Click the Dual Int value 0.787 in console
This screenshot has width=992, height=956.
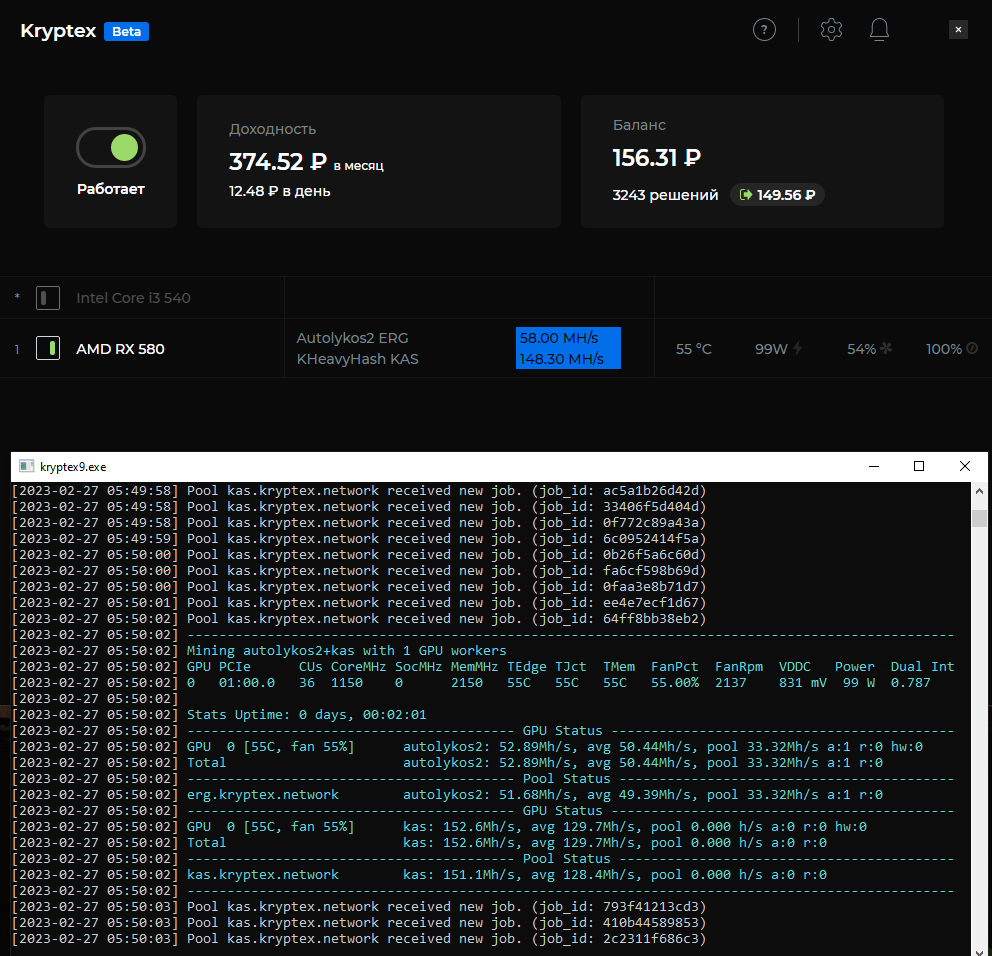[x=910, y=683]
